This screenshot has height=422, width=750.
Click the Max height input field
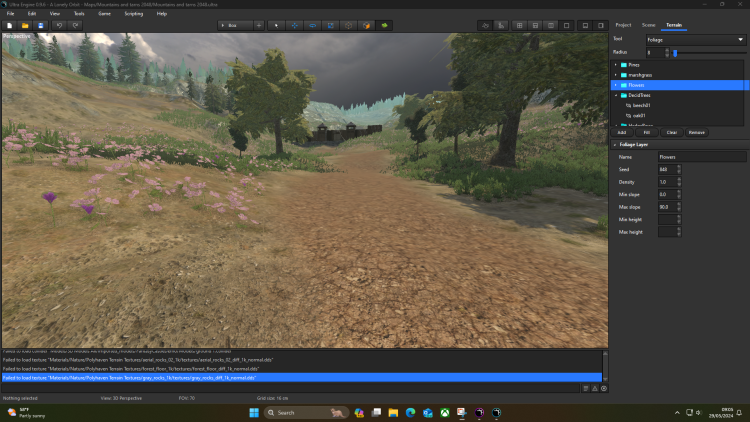(x=667, y=232)
